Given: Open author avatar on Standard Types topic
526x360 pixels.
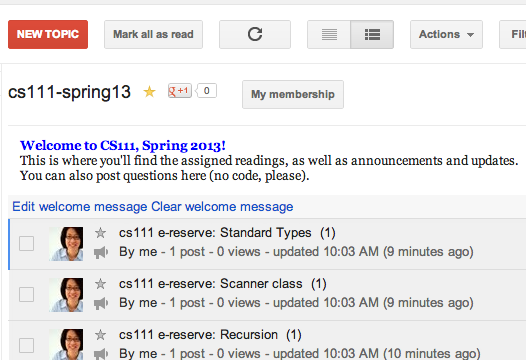Looking at the screenshot, I should click(66, 244).
